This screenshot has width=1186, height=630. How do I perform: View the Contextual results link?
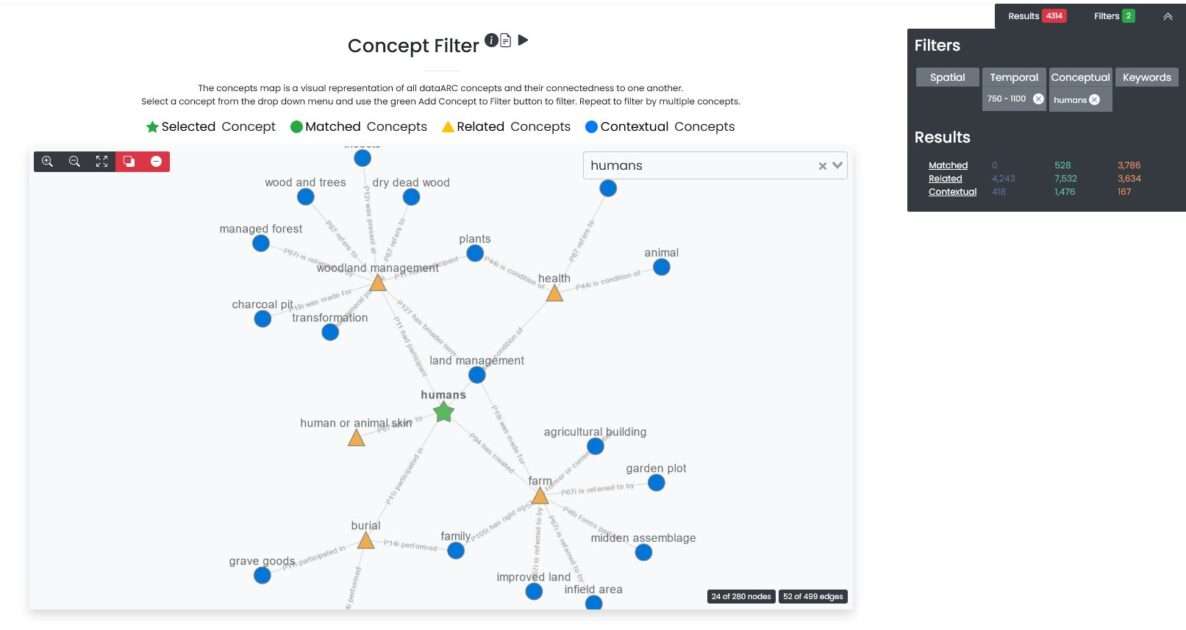pos(951,191)
